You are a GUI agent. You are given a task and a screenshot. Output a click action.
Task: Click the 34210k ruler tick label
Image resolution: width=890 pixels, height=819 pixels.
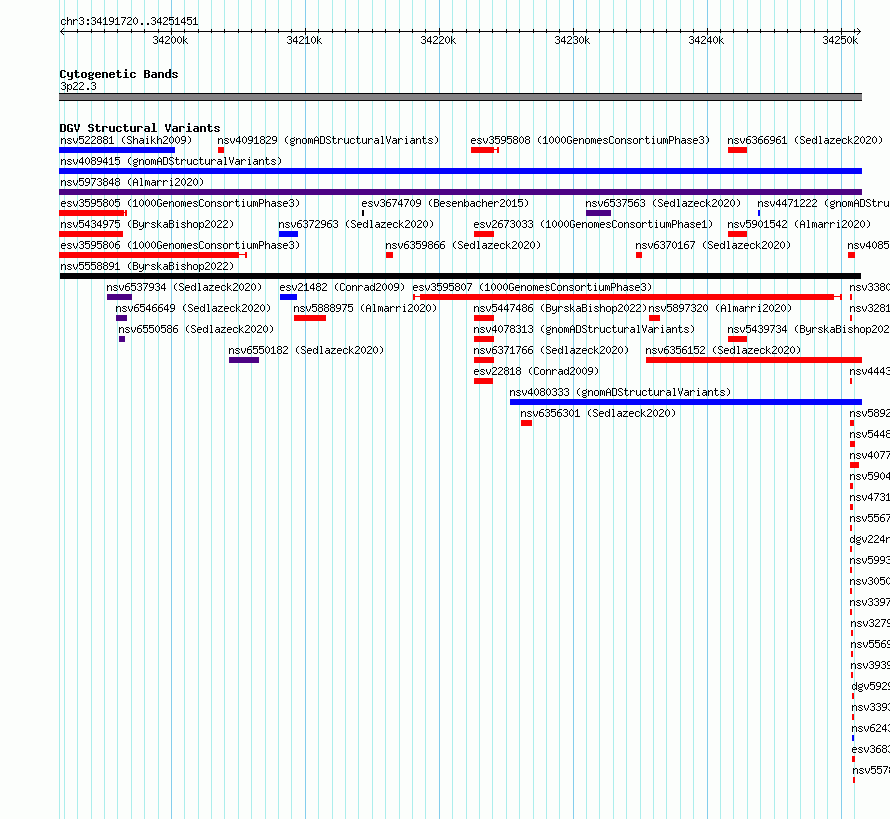pos(304,40)
